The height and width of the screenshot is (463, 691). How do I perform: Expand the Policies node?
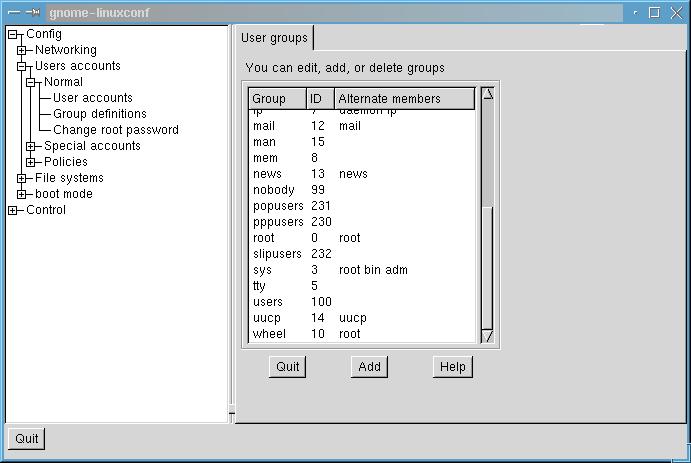[30, 162]
